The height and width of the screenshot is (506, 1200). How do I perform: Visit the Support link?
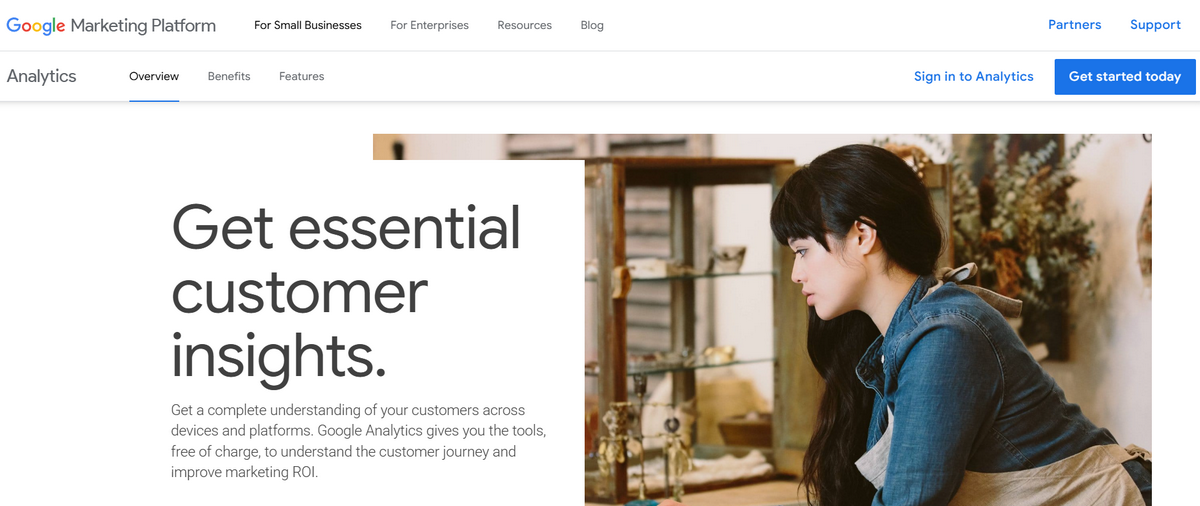[1155, 25]
